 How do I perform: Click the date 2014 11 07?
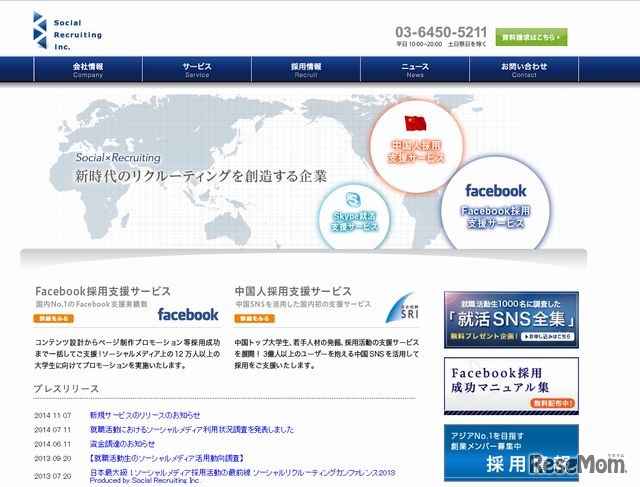click(53, 416)
